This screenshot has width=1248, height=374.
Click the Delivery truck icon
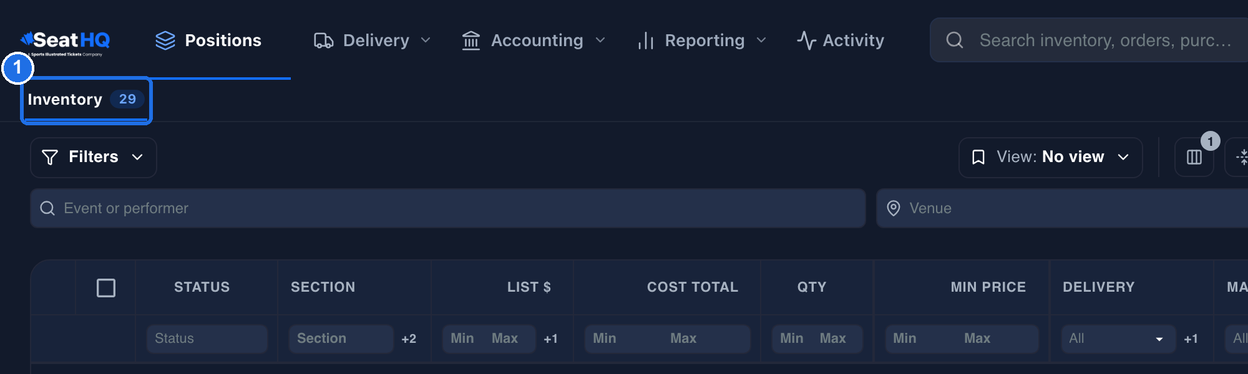tap(323, 41)
